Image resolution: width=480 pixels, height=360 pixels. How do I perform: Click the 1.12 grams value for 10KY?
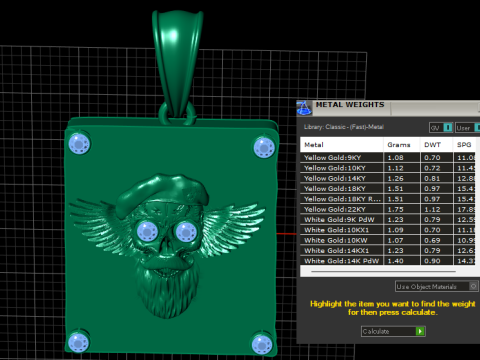[x=395, y=168]
